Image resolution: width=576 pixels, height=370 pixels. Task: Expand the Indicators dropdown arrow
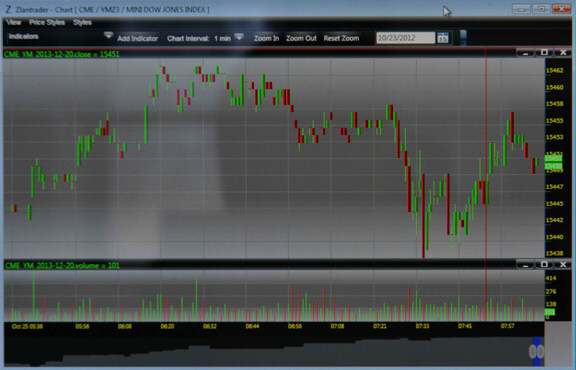point(108,35)
